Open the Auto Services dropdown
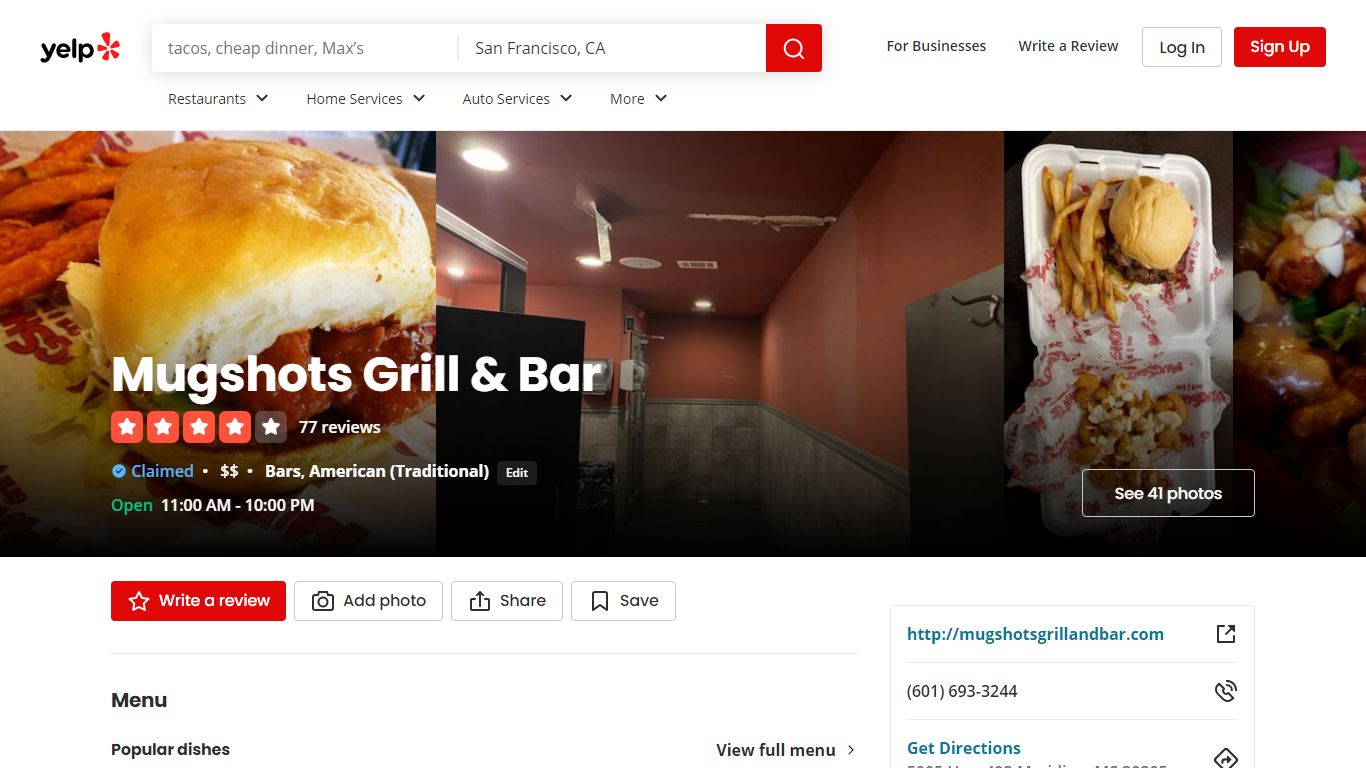 517,99
